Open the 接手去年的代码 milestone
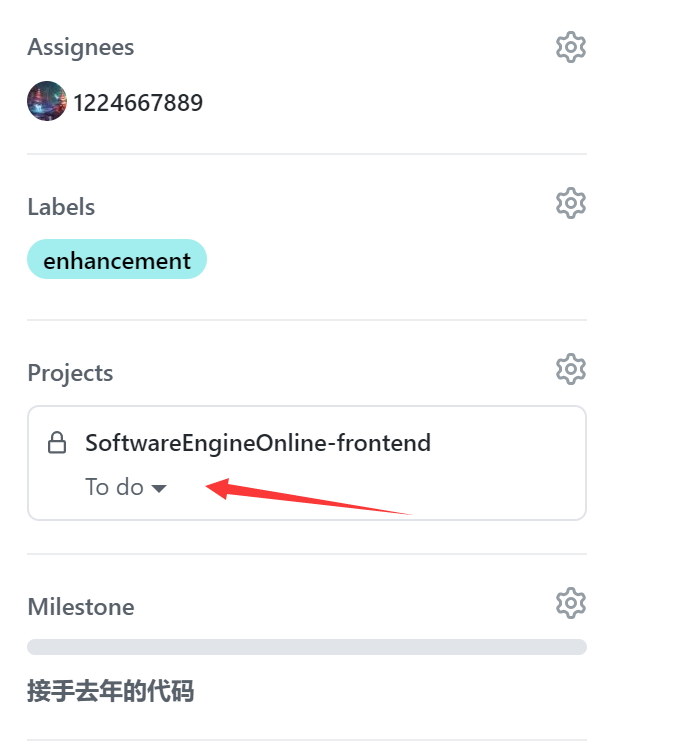Screen dimensions: 687x744 pos(111,690)
